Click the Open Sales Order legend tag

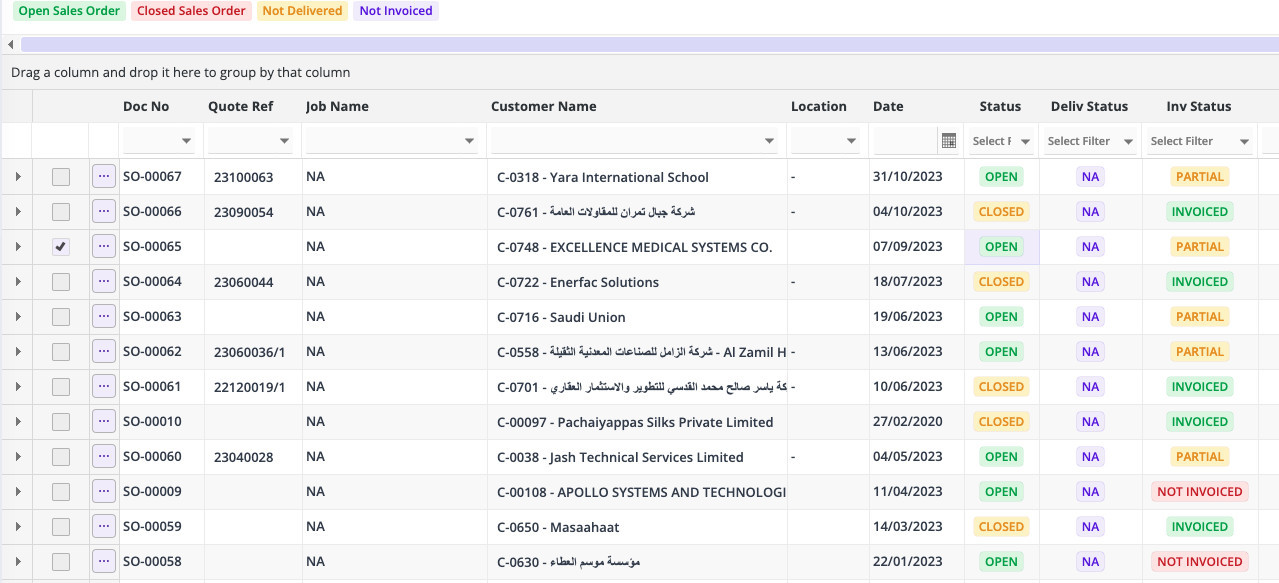tap(69, 11)
